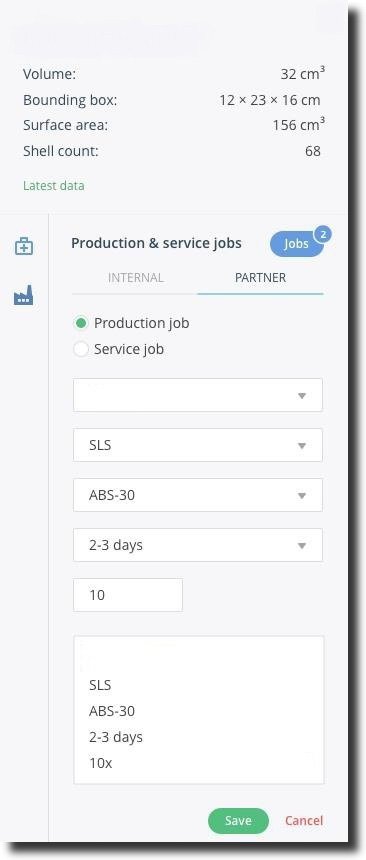Click the Jobs count badge showing 2
Screen dimensions: 366x860
[323, 234]
